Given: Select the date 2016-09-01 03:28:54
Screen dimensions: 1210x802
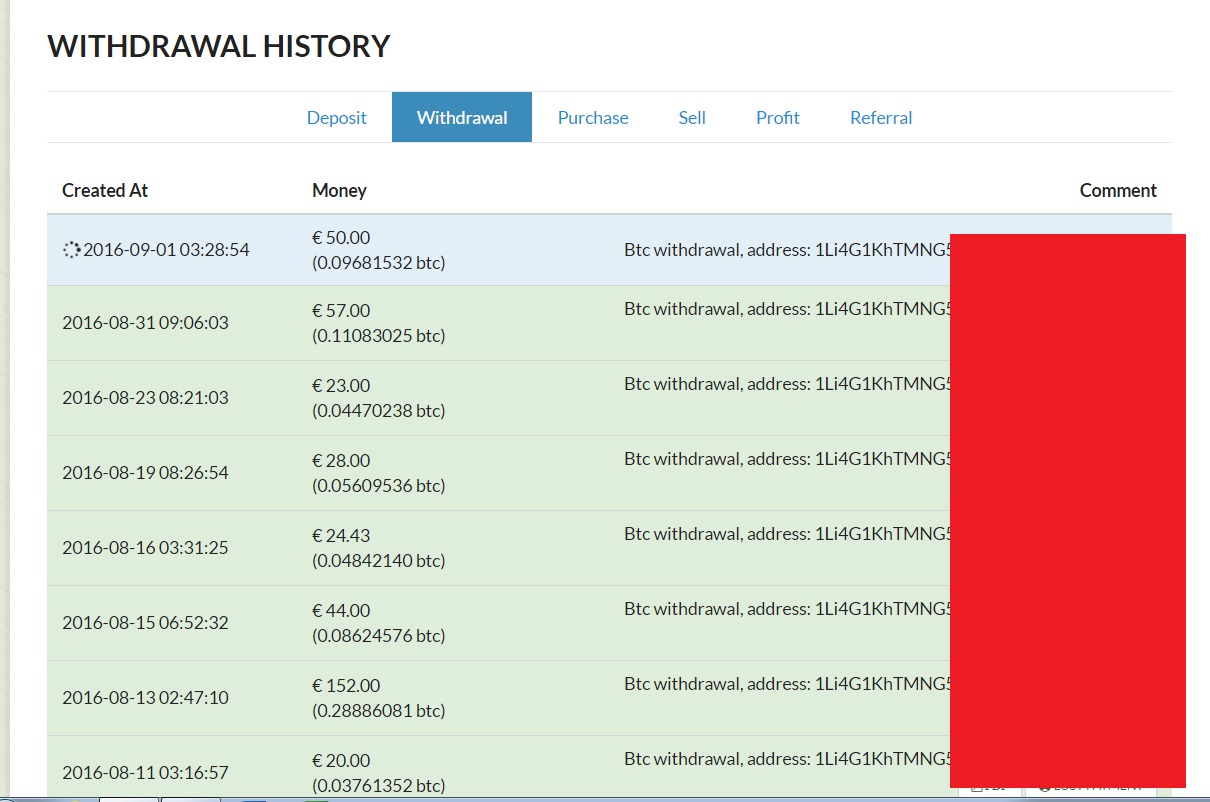Looking at the screenshot, I should [166, 250].
